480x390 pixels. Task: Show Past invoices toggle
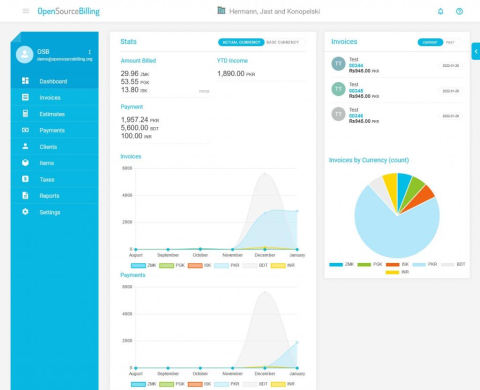point(450,42)
